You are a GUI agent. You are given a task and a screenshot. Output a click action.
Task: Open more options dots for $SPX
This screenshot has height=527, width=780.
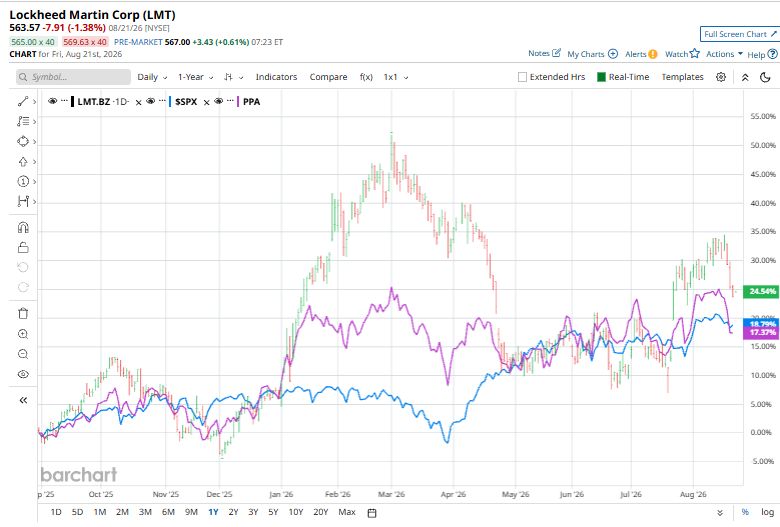click(162, 101)
